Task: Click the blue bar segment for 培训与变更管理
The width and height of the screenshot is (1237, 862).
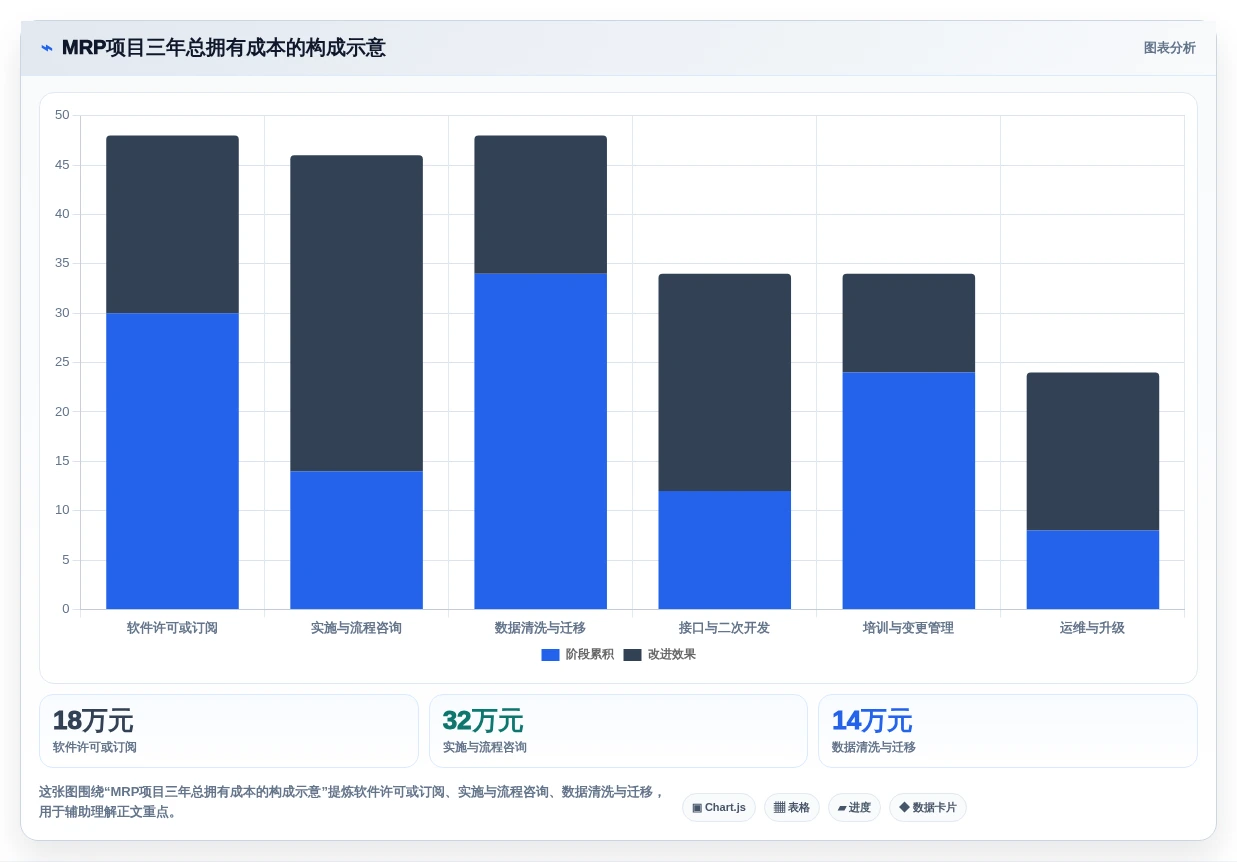Action: [908, 490]
